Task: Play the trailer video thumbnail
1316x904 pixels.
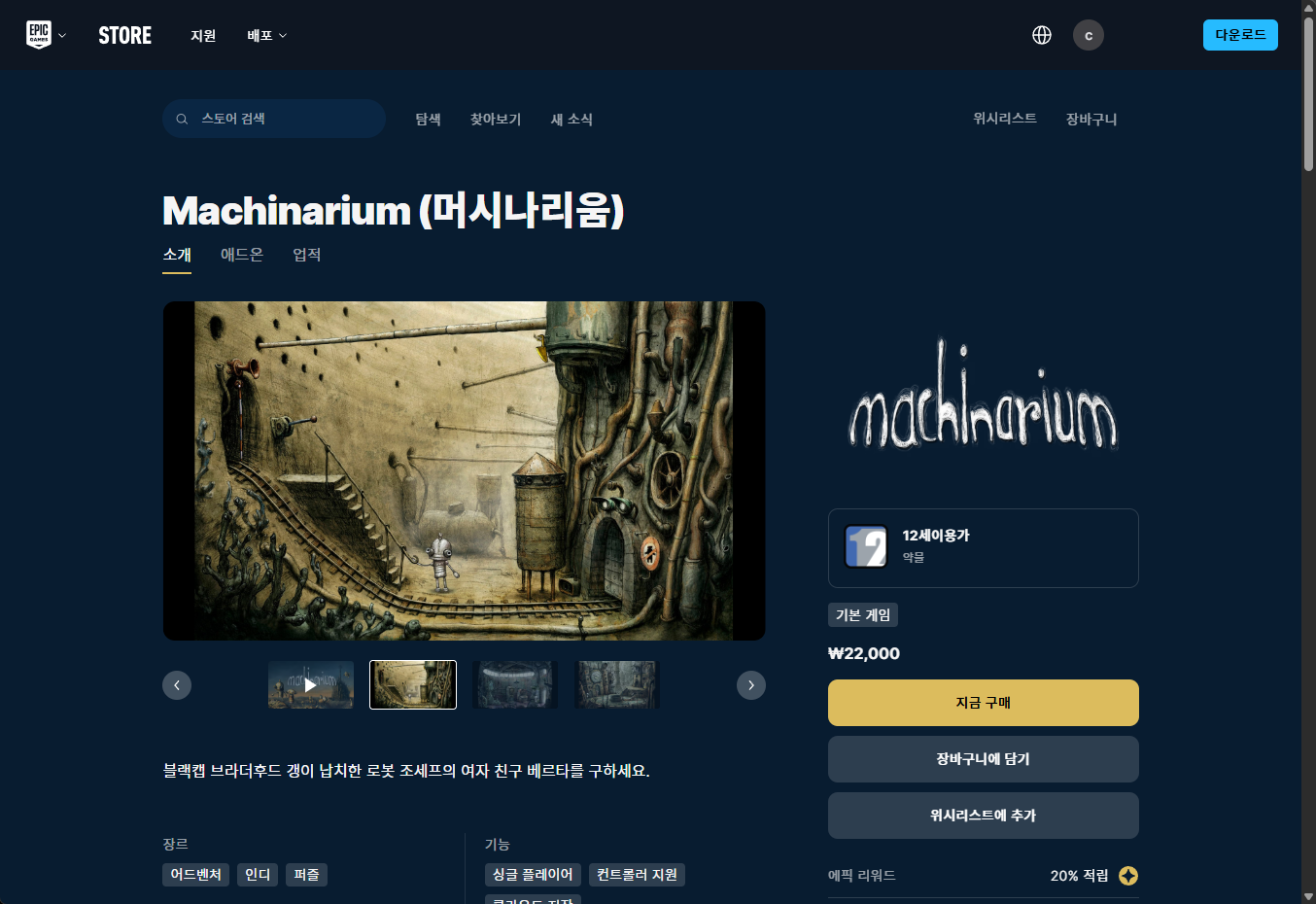Action: tap(311, 685)
